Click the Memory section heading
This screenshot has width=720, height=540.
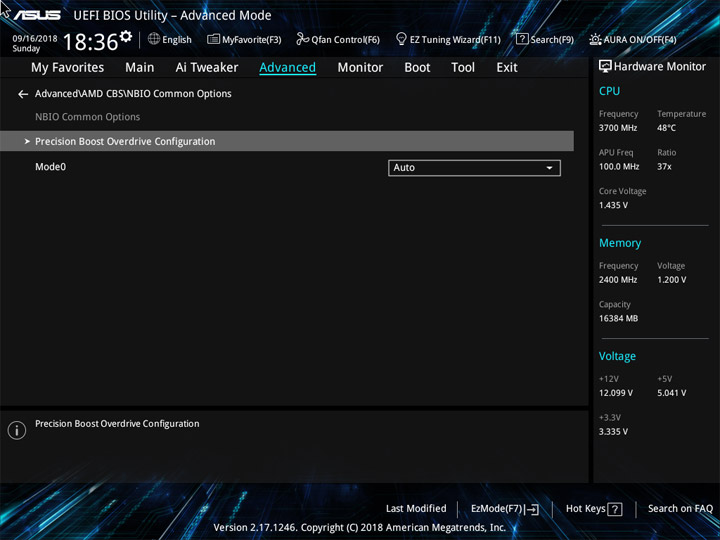pos(620,243)
